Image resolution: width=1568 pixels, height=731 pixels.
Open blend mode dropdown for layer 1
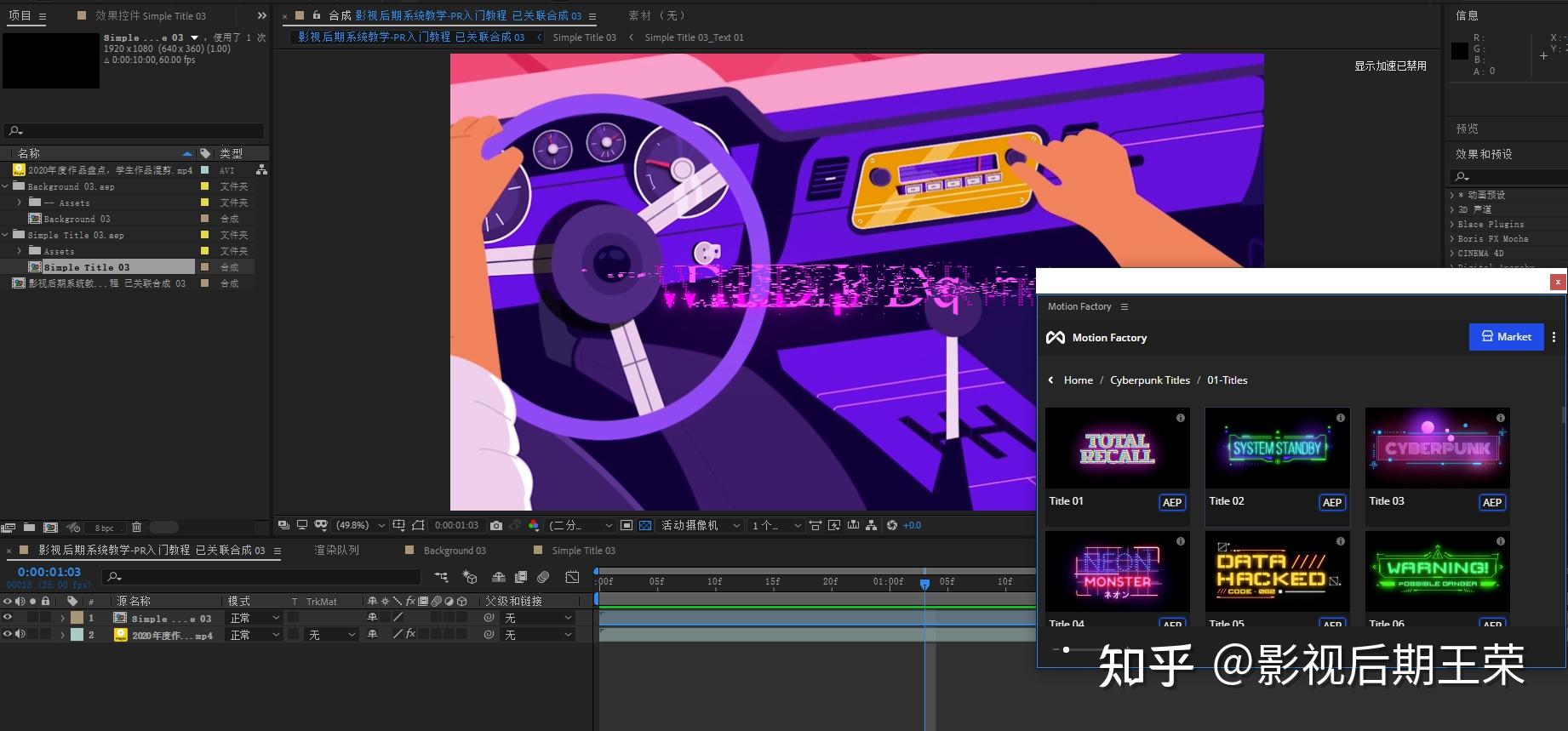(255, 618)
